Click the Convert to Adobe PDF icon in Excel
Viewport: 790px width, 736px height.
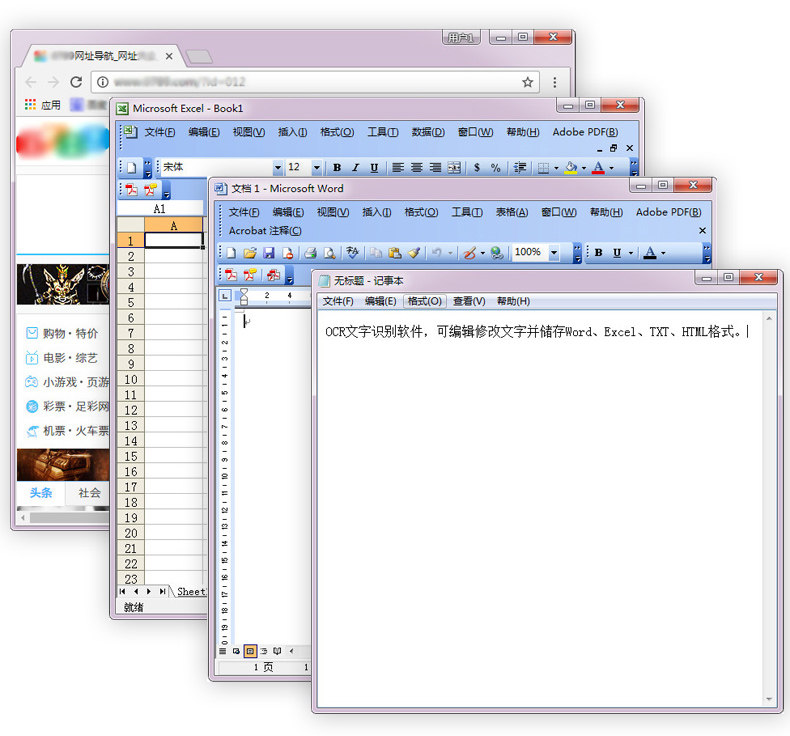[131, 190]
